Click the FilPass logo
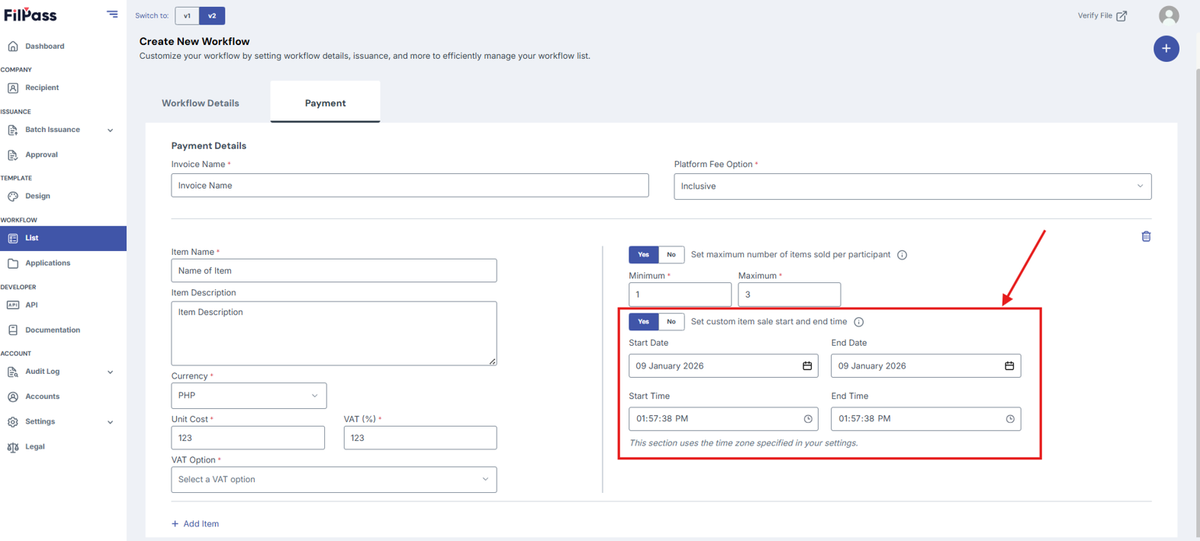 29,15
